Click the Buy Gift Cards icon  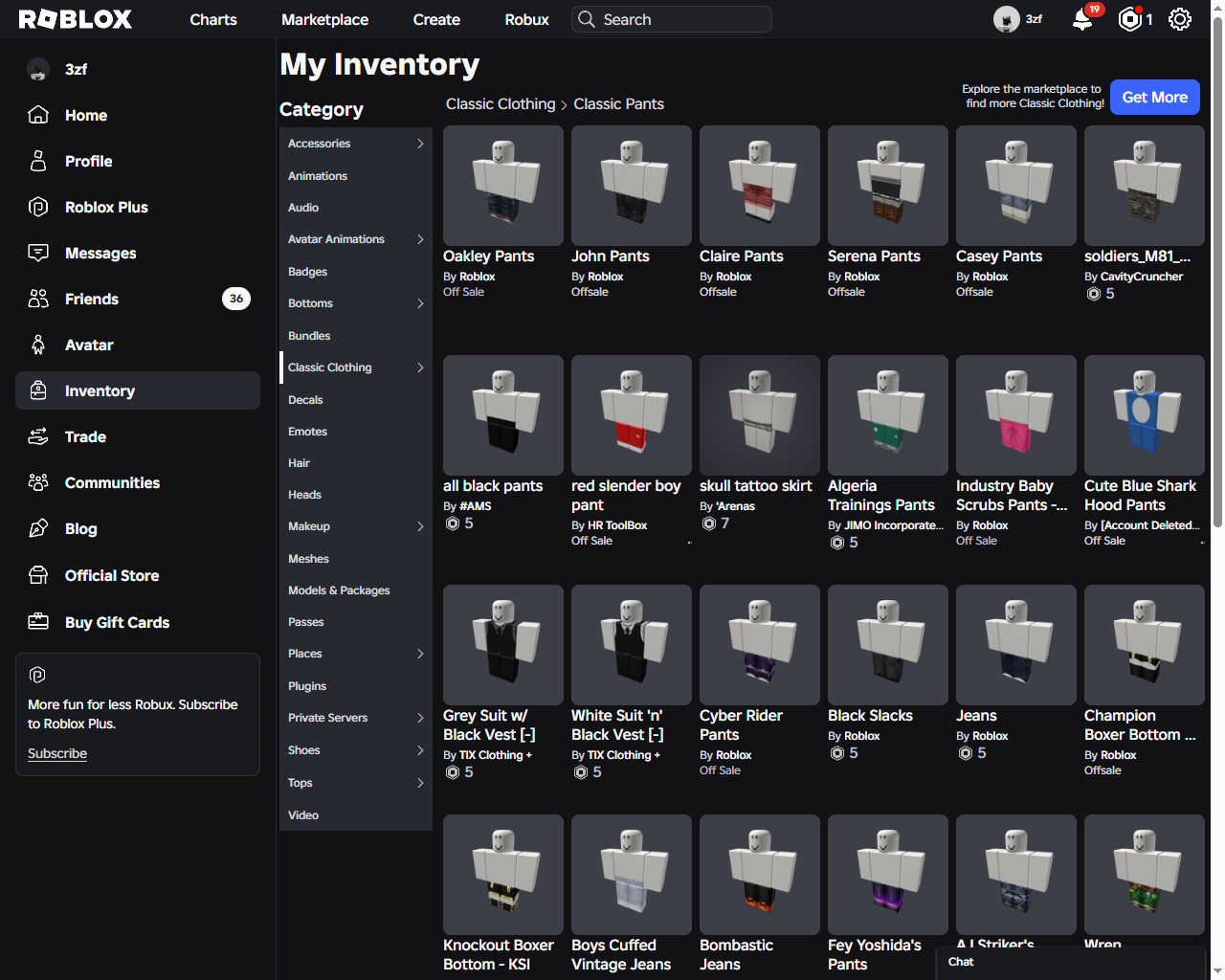pyautogui.click(x=38, y=622)
